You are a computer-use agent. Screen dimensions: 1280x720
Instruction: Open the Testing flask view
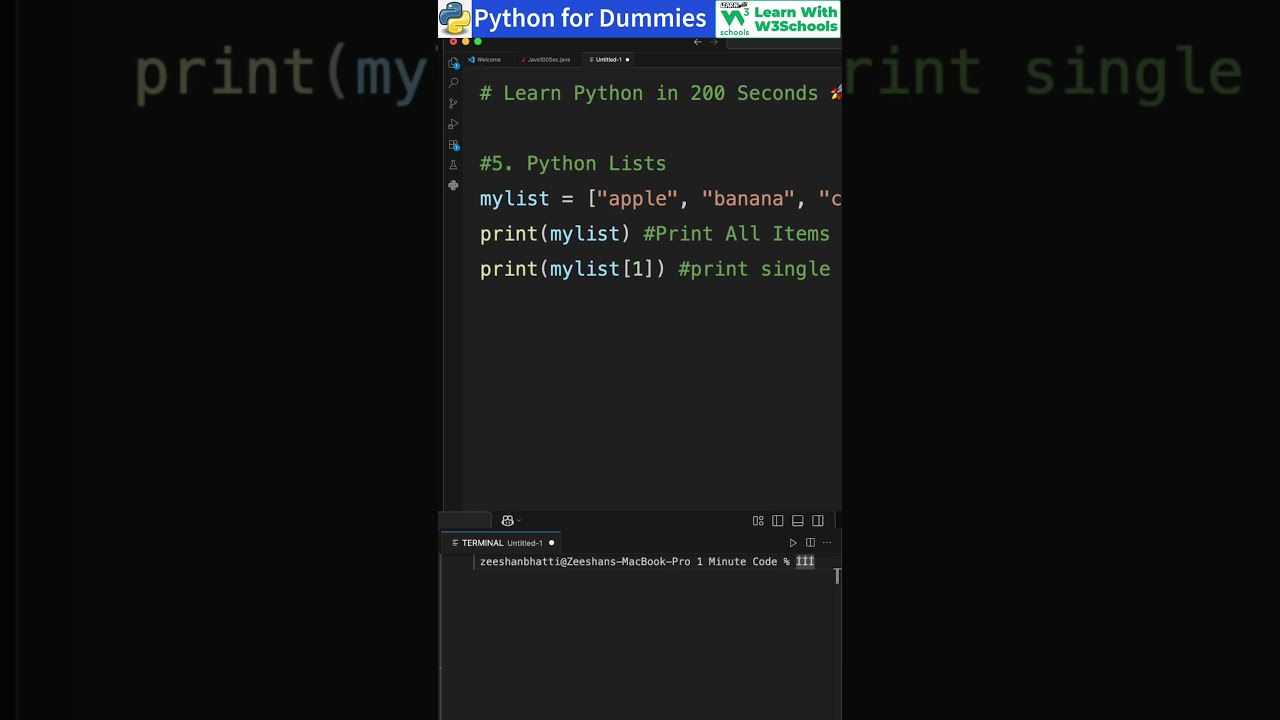[453, 165]
